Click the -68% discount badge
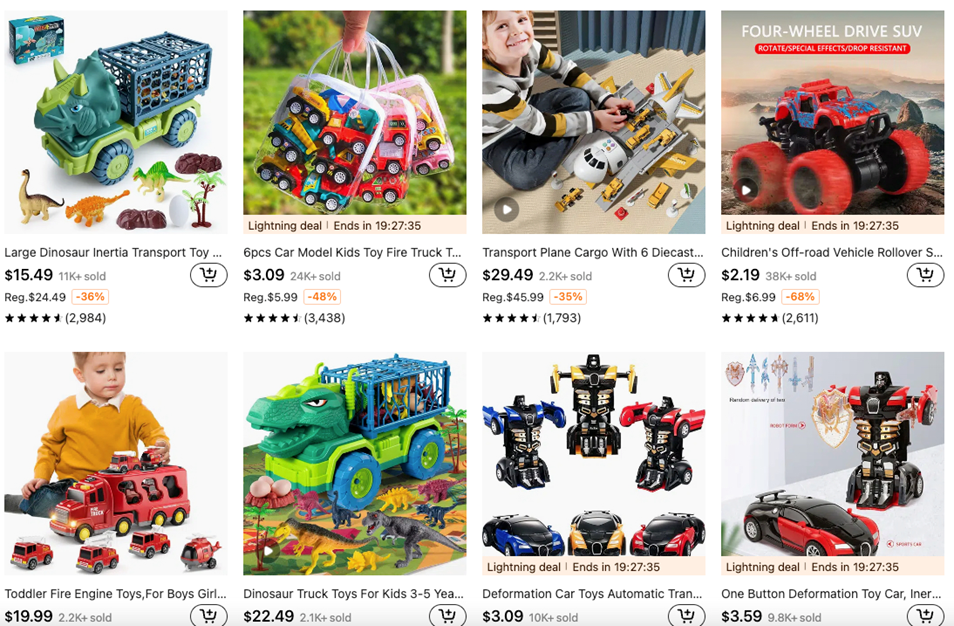 point(800,297)
